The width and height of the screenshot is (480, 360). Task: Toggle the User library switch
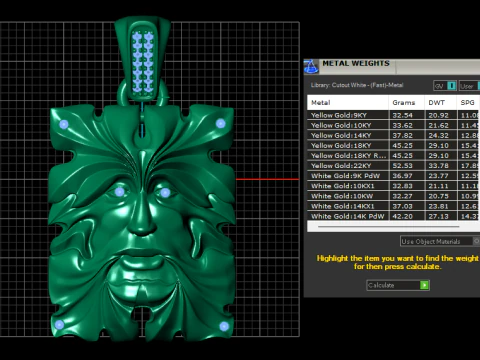tap(479, 86)
